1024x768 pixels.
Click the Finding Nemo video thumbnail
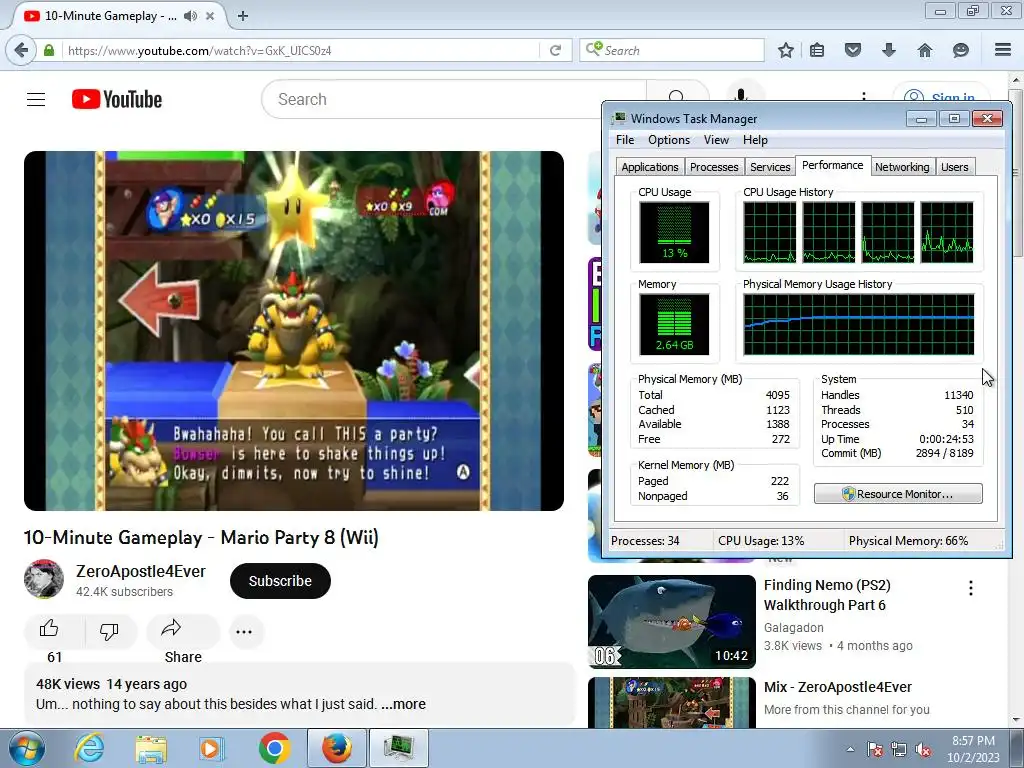click(671, 622)
